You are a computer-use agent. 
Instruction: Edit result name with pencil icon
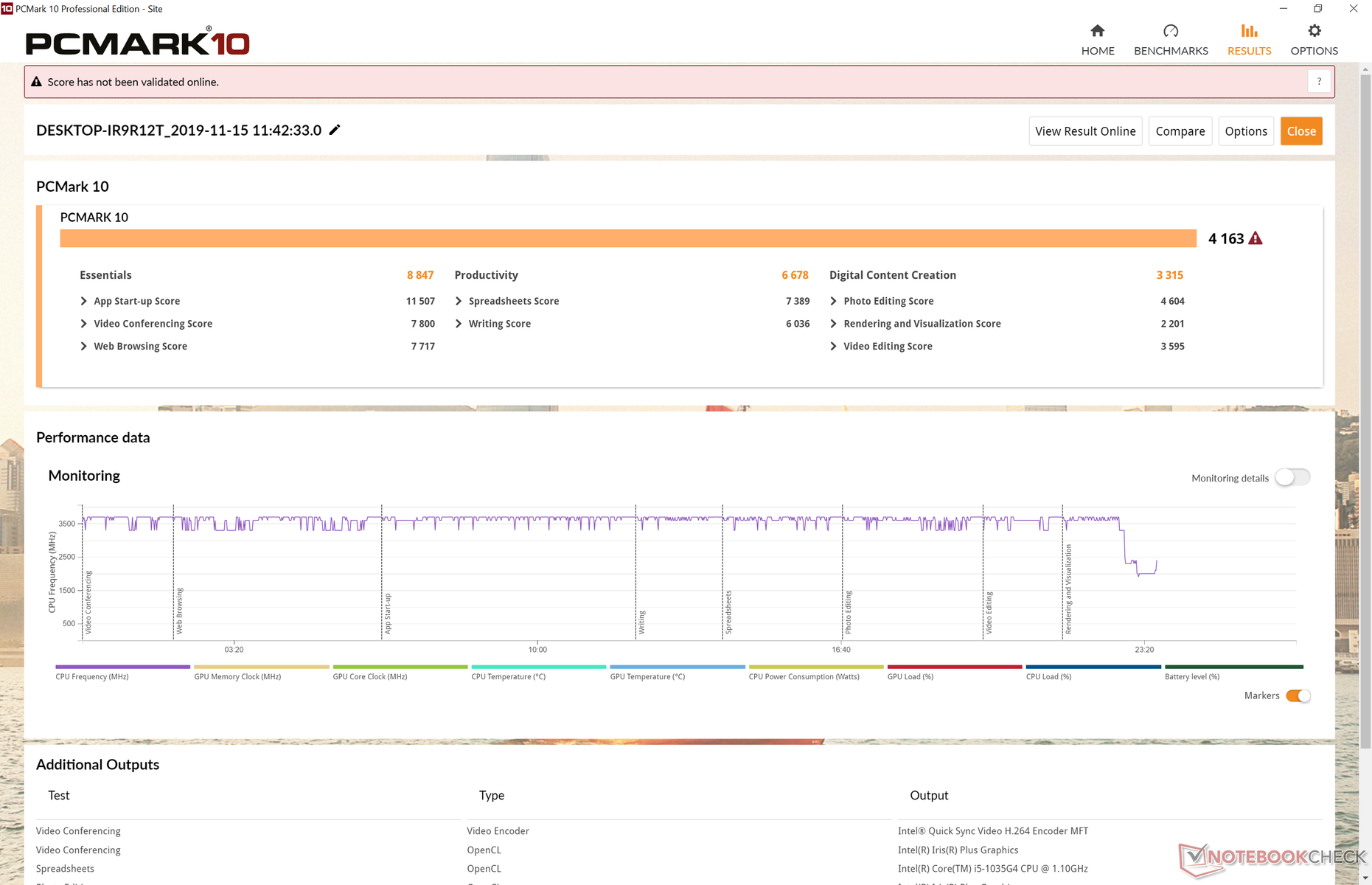coord(335,130)
